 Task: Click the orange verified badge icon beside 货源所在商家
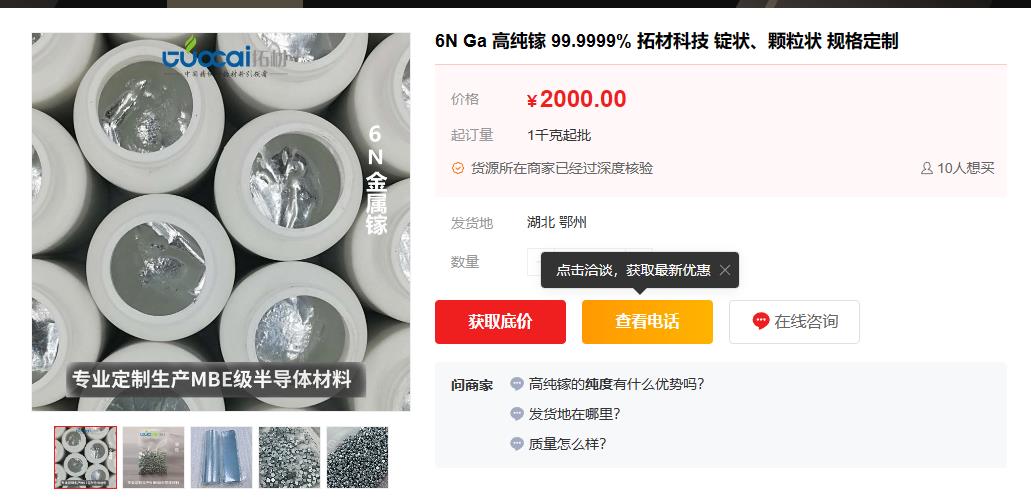click(x=458, y=168)
